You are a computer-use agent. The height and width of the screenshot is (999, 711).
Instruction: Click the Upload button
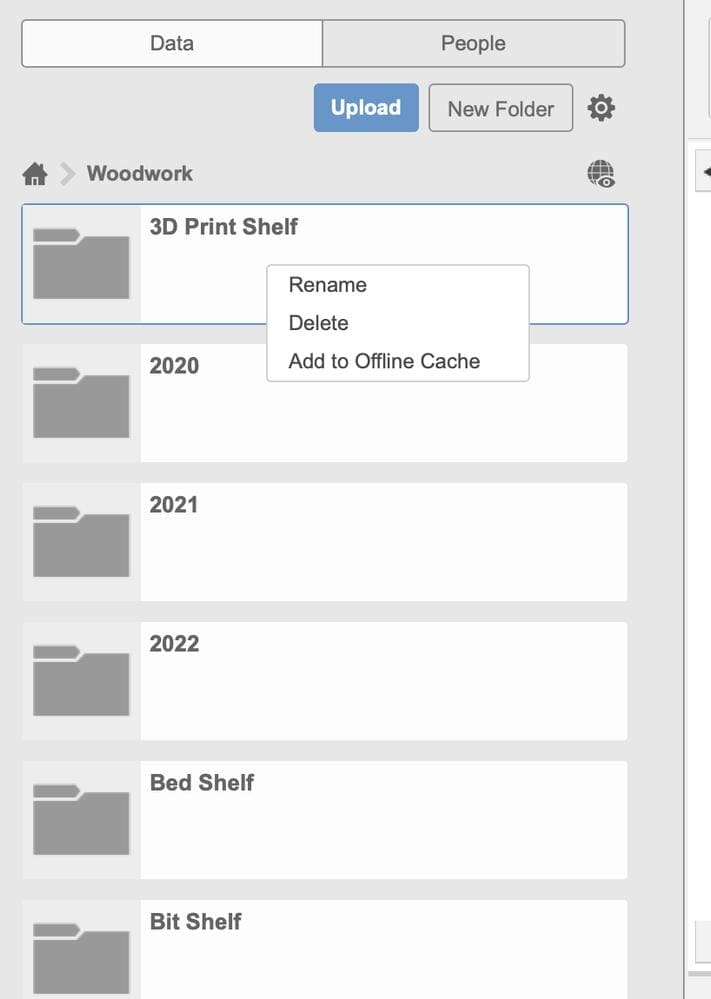coord(366,108)
